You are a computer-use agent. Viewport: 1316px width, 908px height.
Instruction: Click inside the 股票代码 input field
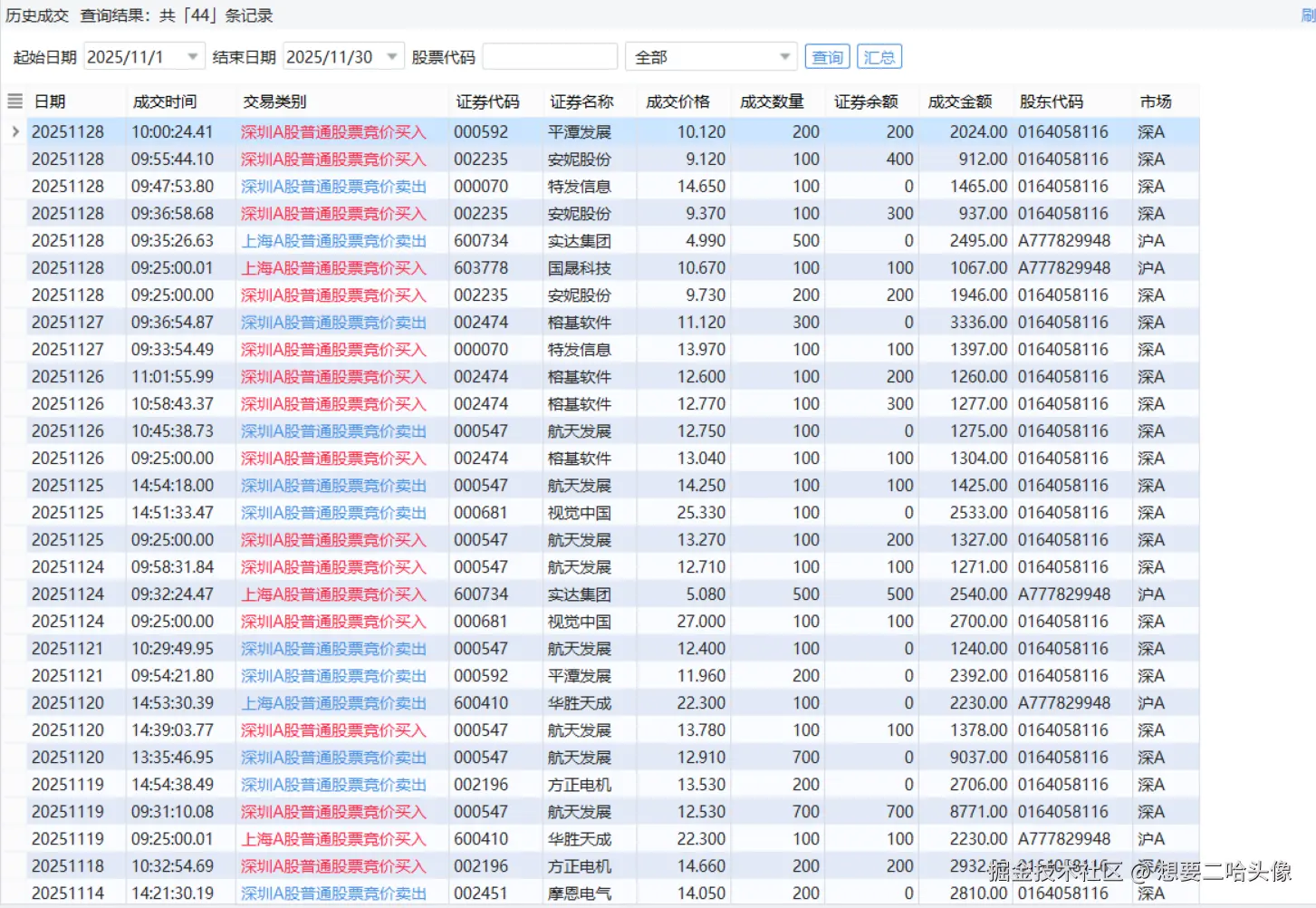coord(549,55)
